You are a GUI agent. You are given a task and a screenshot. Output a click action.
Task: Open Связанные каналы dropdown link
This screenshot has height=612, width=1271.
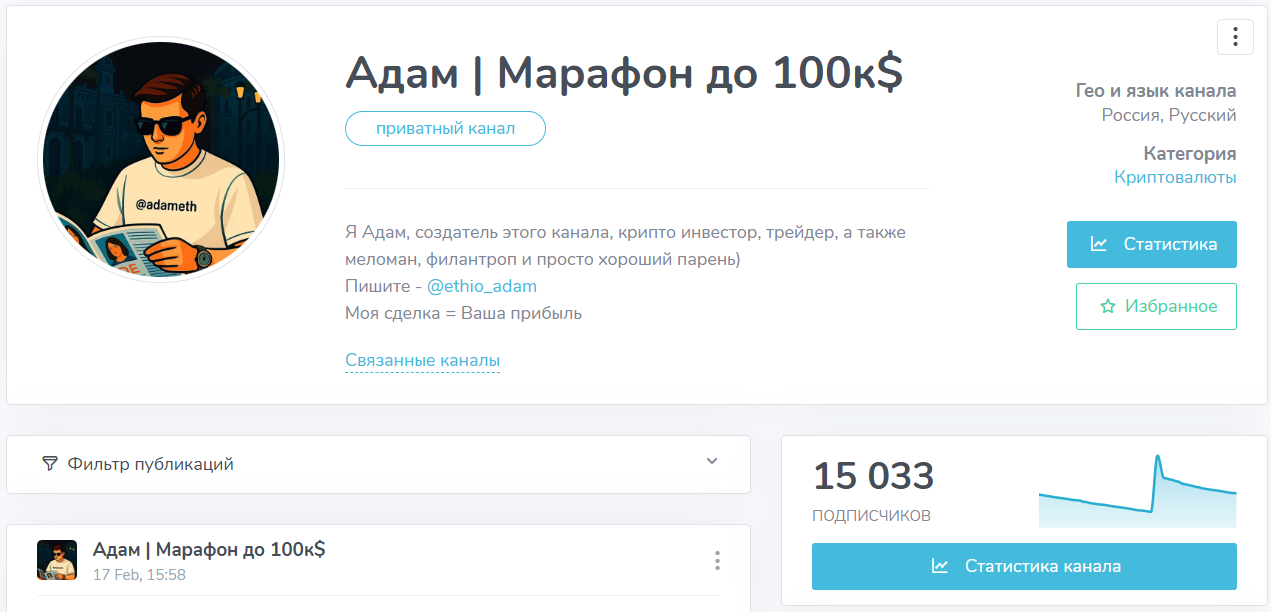(x=422, y=361)
